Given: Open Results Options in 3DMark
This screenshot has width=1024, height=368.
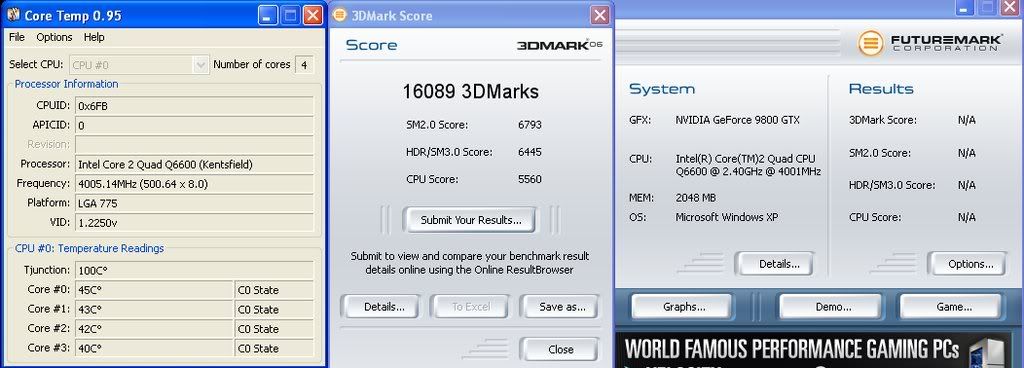Looking at the screenshot, I should tap(967, 264).
